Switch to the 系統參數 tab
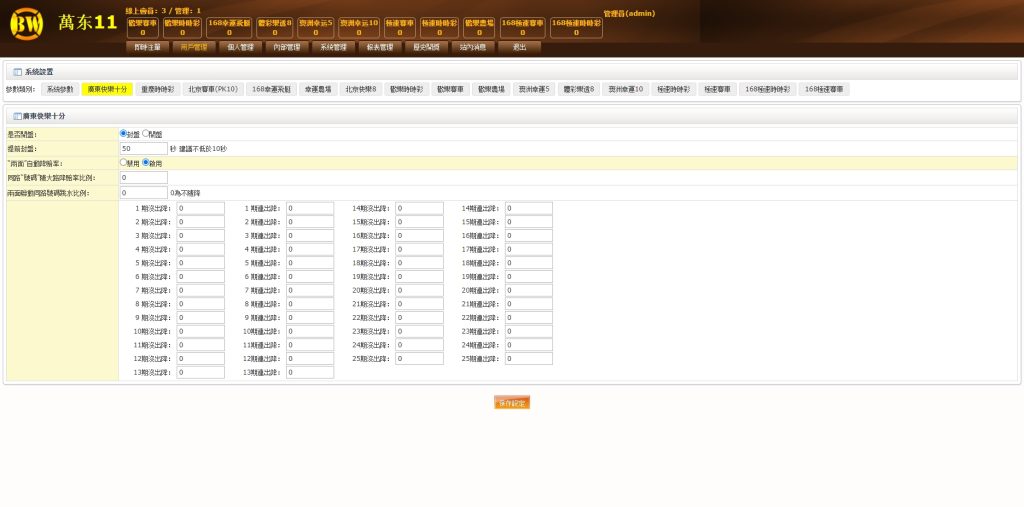Screen dimensions: 1024x507 click(60, 90)
